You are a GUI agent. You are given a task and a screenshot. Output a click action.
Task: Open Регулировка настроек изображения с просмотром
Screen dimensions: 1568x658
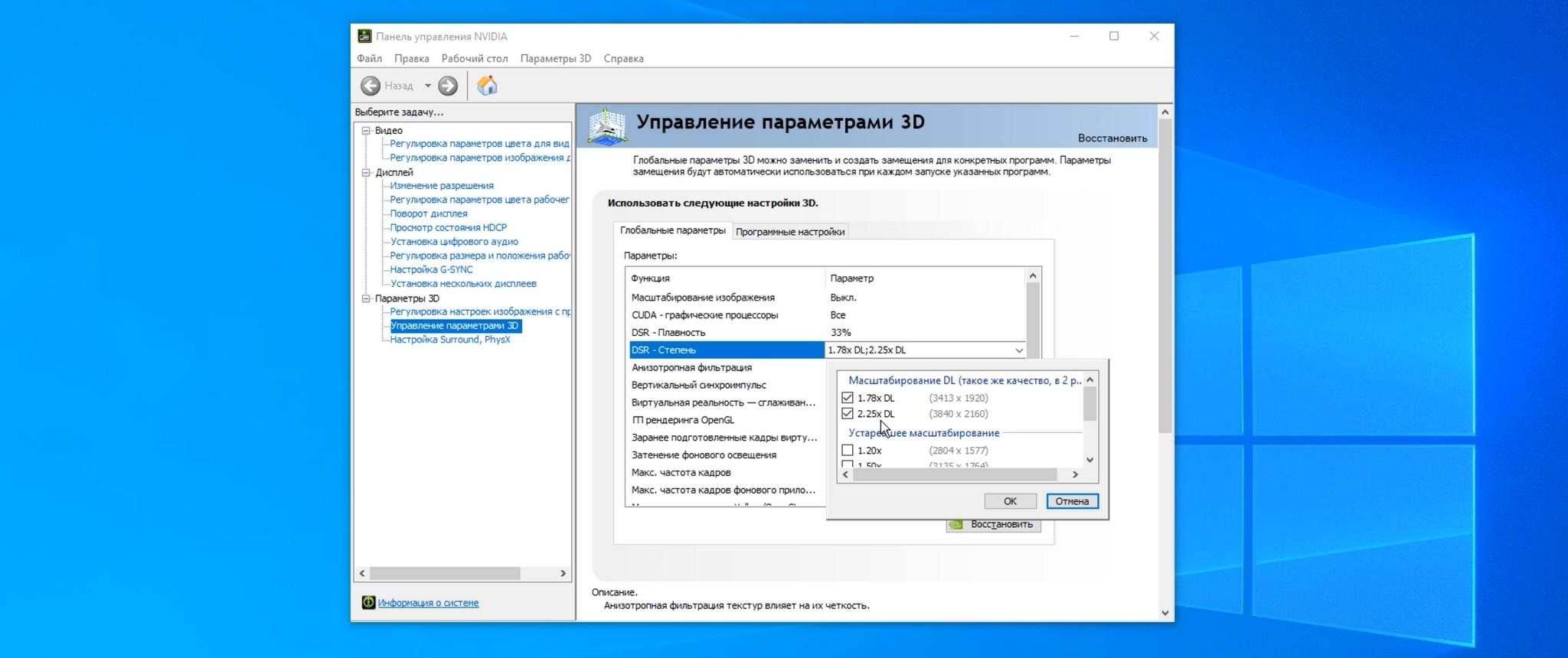pos(479,312)
